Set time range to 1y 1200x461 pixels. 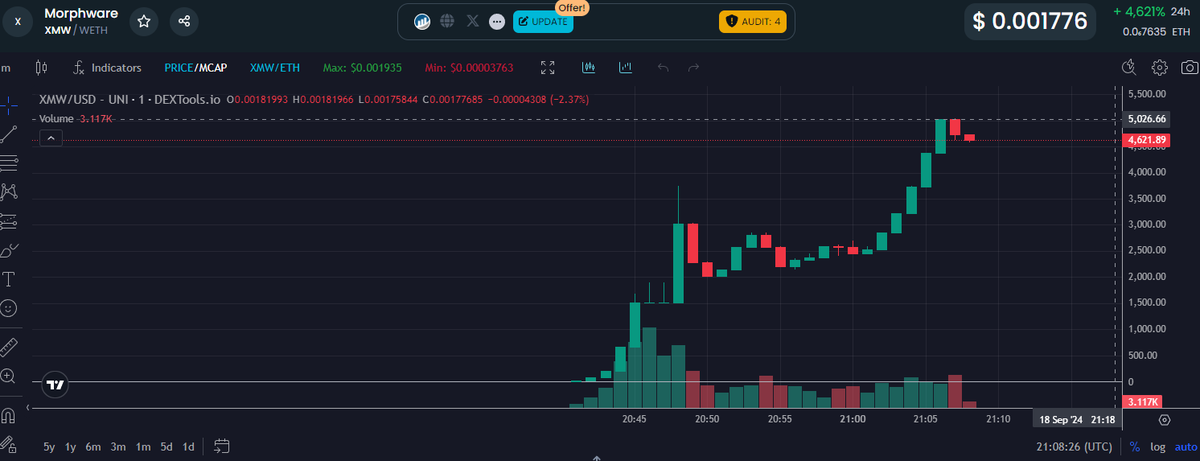click(x=71, y=446)
